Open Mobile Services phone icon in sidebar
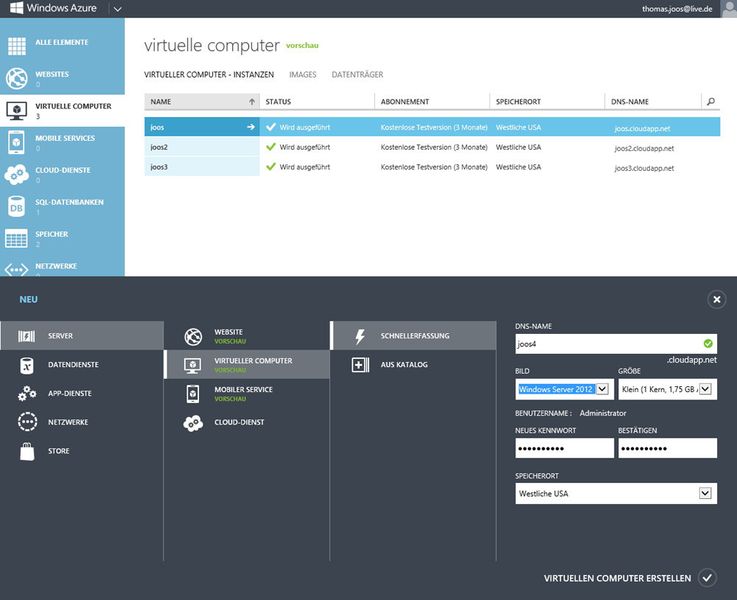The image size is (737, 600). coord(17,142)
